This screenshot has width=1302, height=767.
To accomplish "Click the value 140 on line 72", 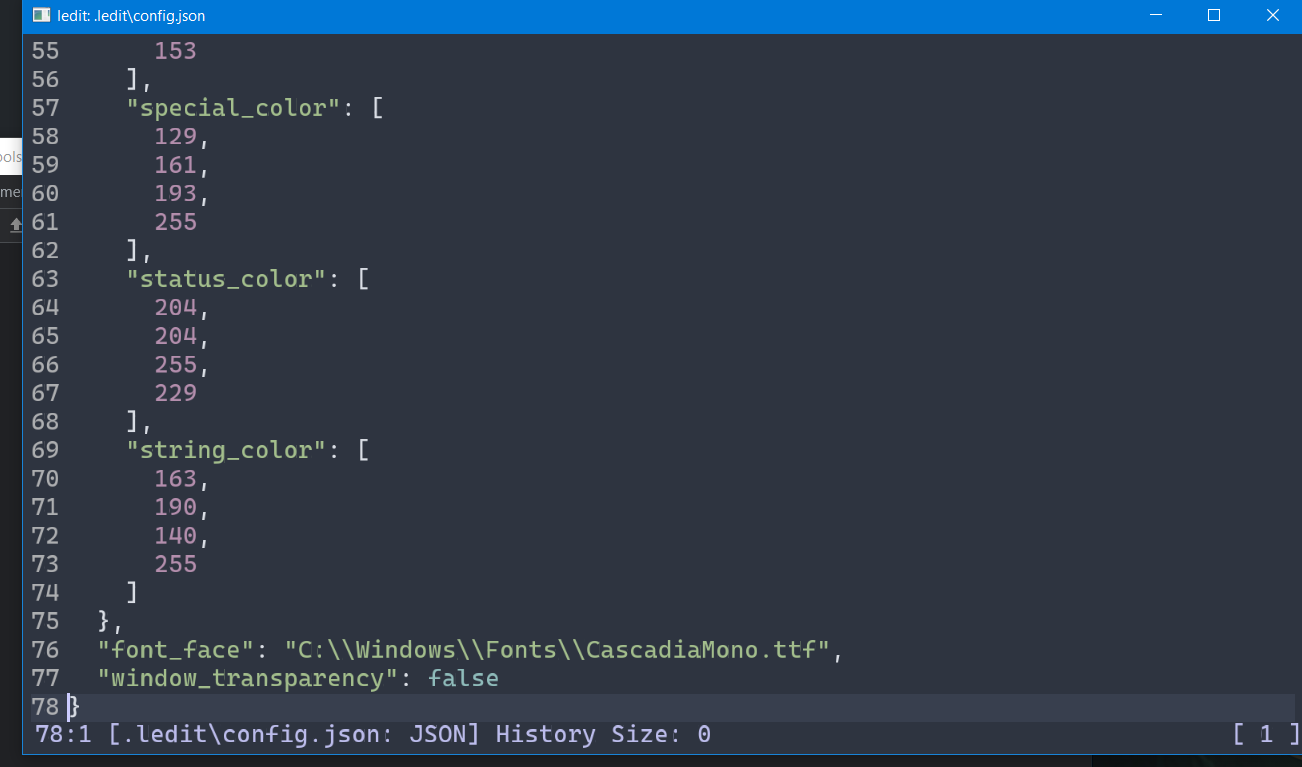I will (x=175, y=535).
